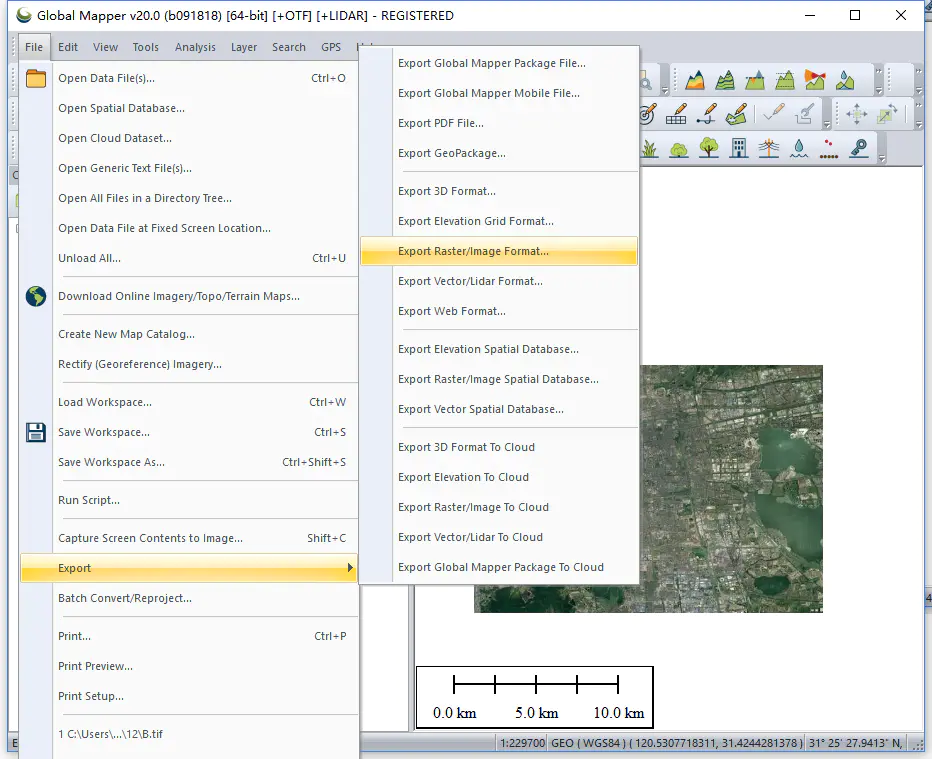
Task: Click the Create Elevation Grid terrain icon
Action: [x=695, y=80]
